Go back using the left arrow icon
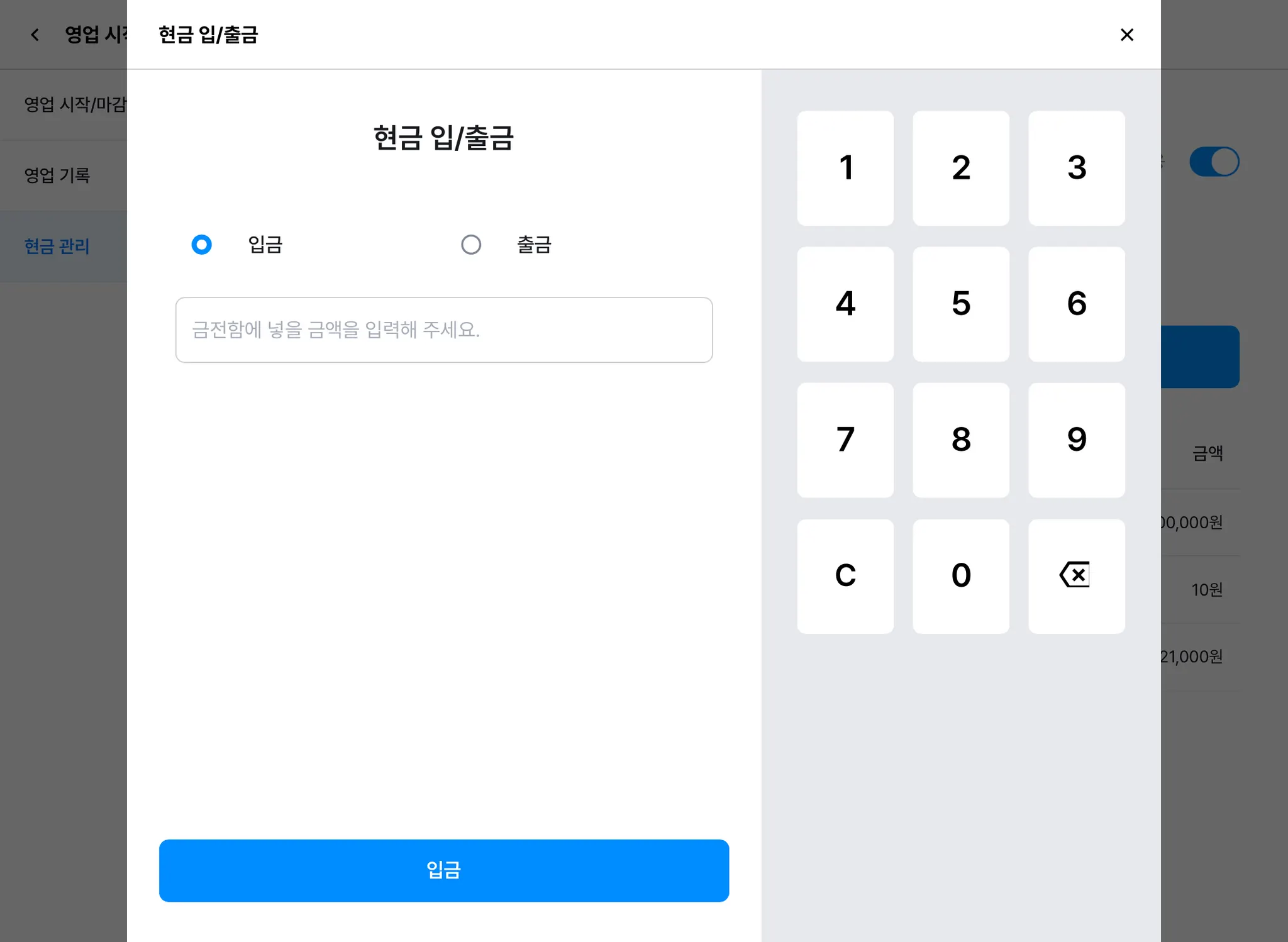 coord(35,35)
